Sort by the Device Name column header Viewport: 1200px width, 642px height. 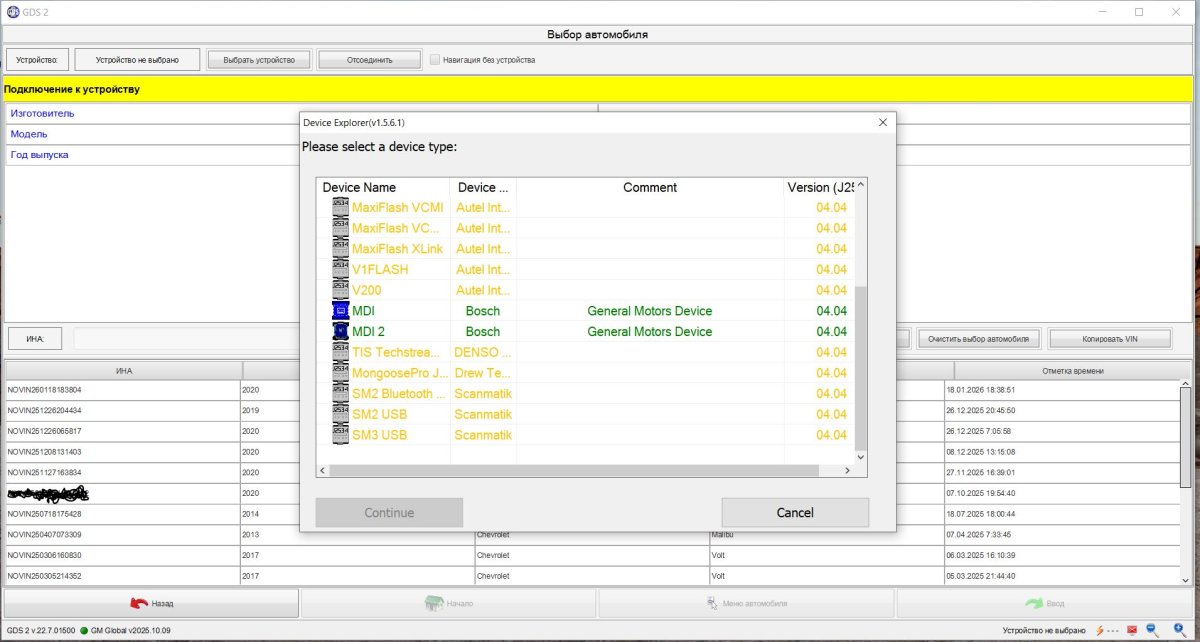pos(383,187)
